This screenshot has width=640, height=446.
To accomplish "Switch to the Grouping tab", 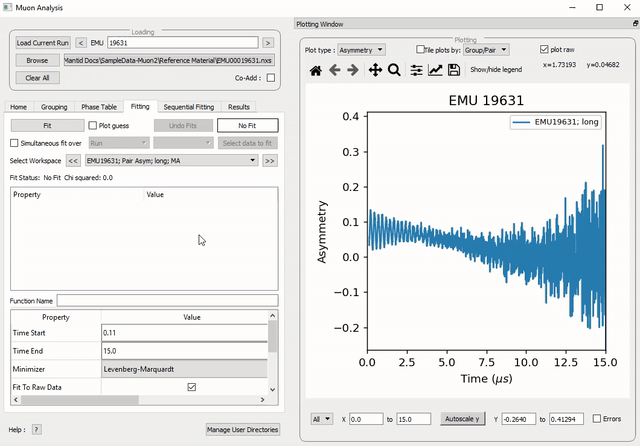I will point(54,106).
